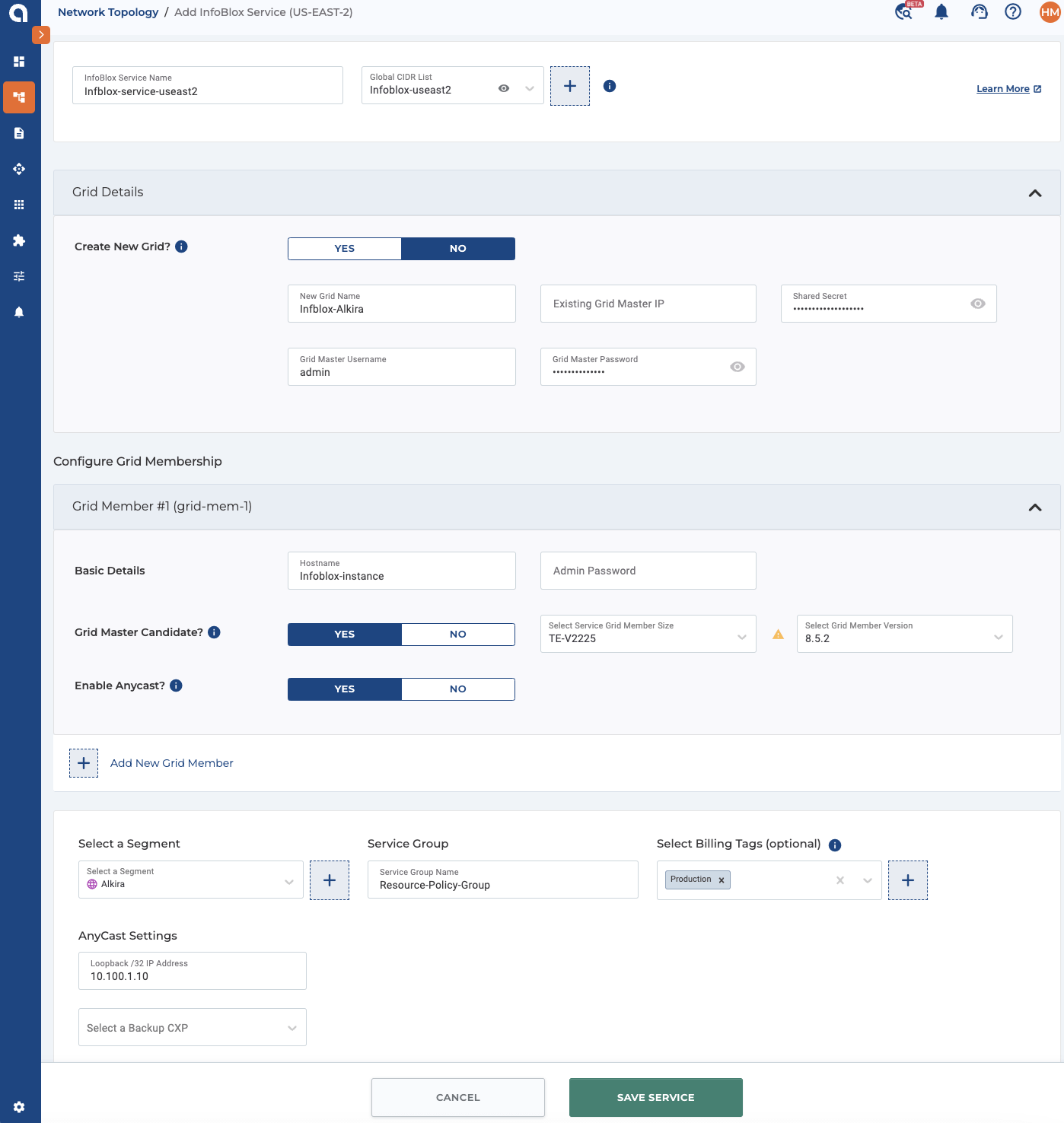View the Global CIDR List eye icon
Screen dimensions: 1064x1123
pyautogui.click(x=504, y=88)
